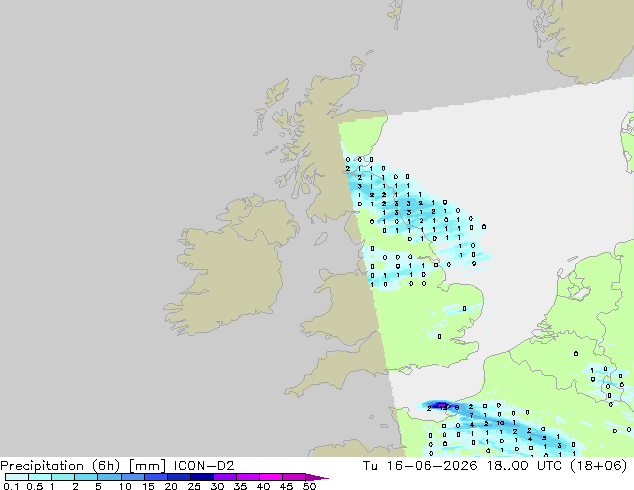This screenshot has width=634, height=490.
Task: Click the 1–2 mm legend swatch
Action: coord(63,477)
